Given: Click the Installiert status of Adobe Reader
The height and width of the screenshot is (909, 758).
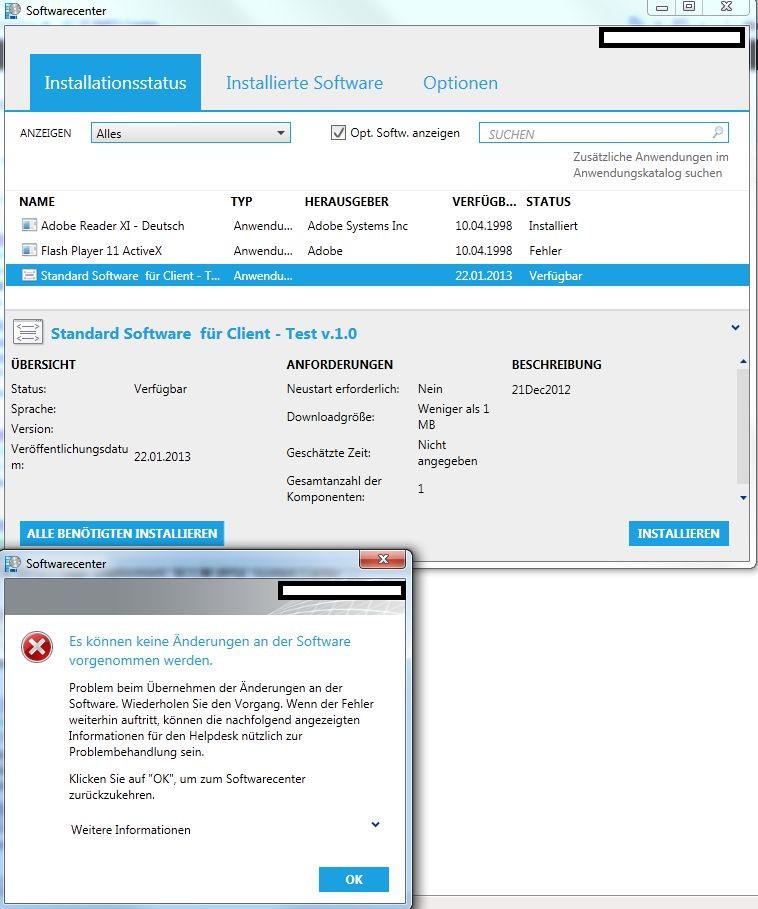Looking at the screenshot, I should (553, 226).
